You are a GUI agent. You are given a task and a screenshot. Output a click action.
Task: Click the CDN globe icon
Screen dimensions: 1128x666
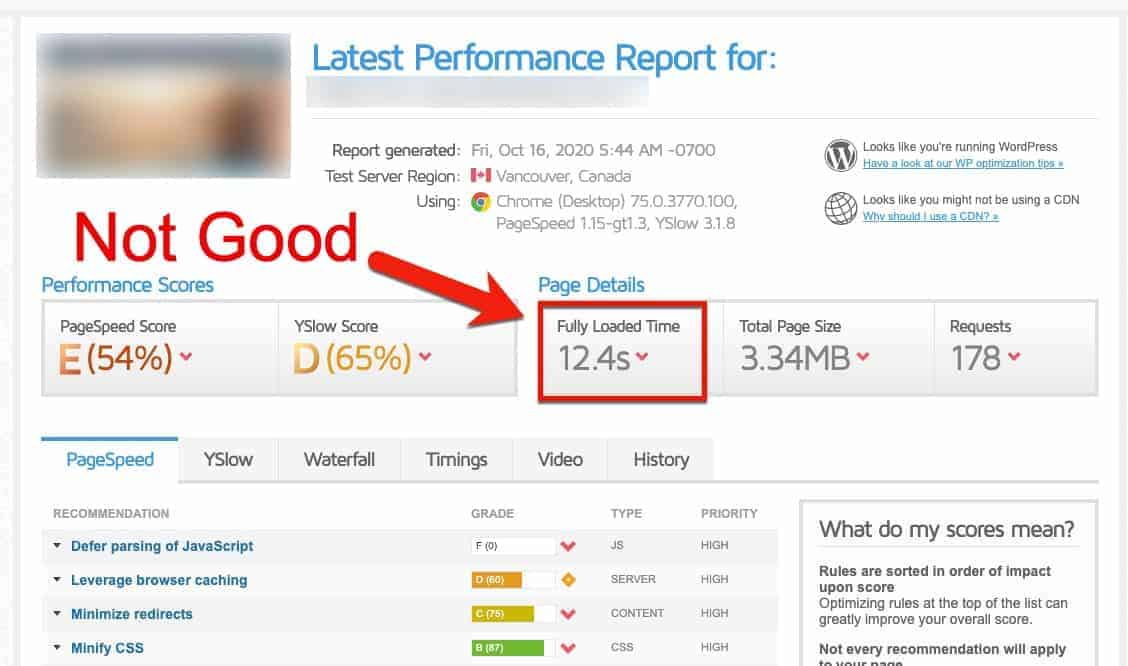click(x=840, y=209)
